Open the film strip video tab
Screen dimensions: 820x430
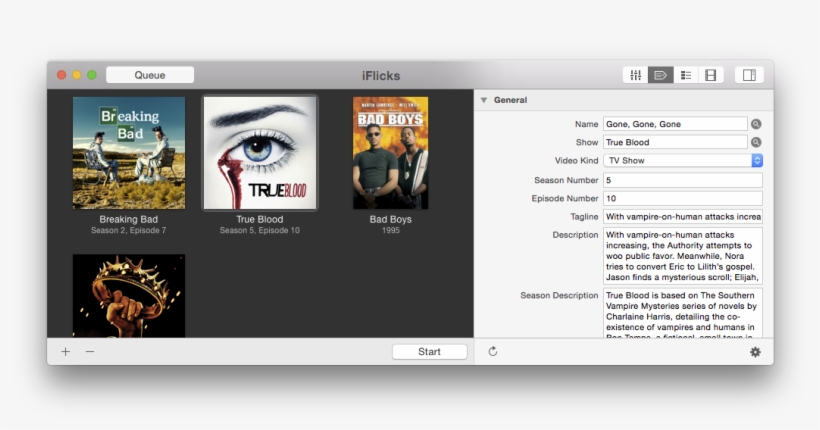point(711,75)
